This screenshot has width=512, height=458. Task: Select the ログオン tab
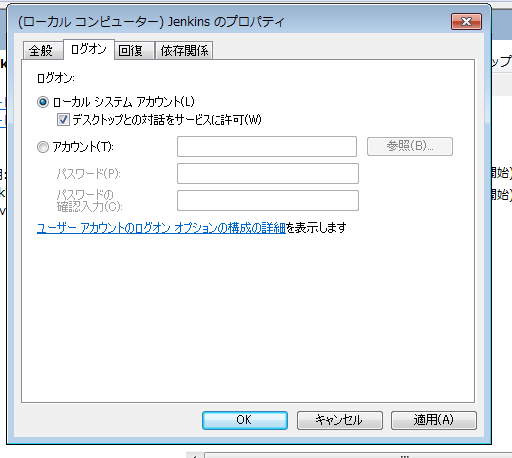point(89,49)
